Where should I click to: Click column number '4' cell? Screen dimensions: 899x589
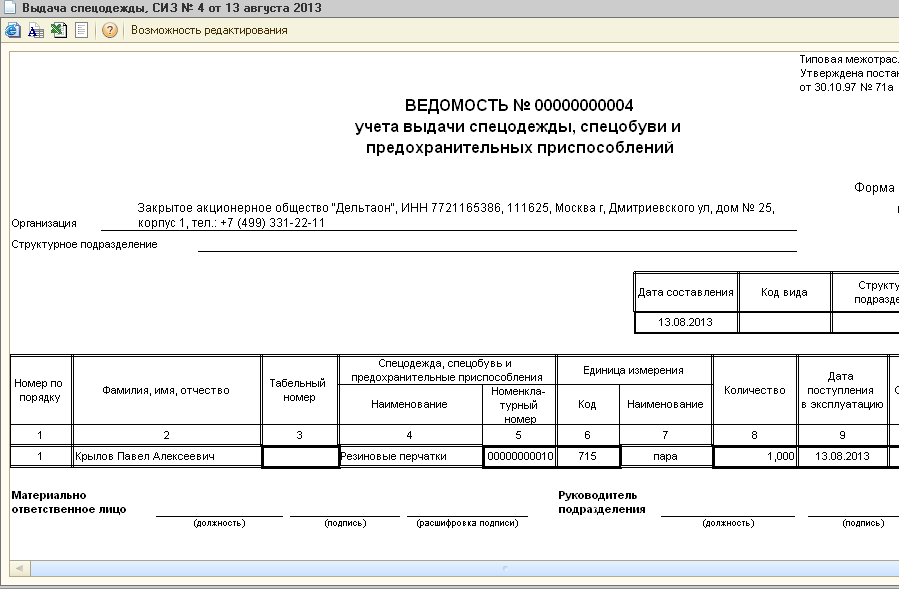409,435
